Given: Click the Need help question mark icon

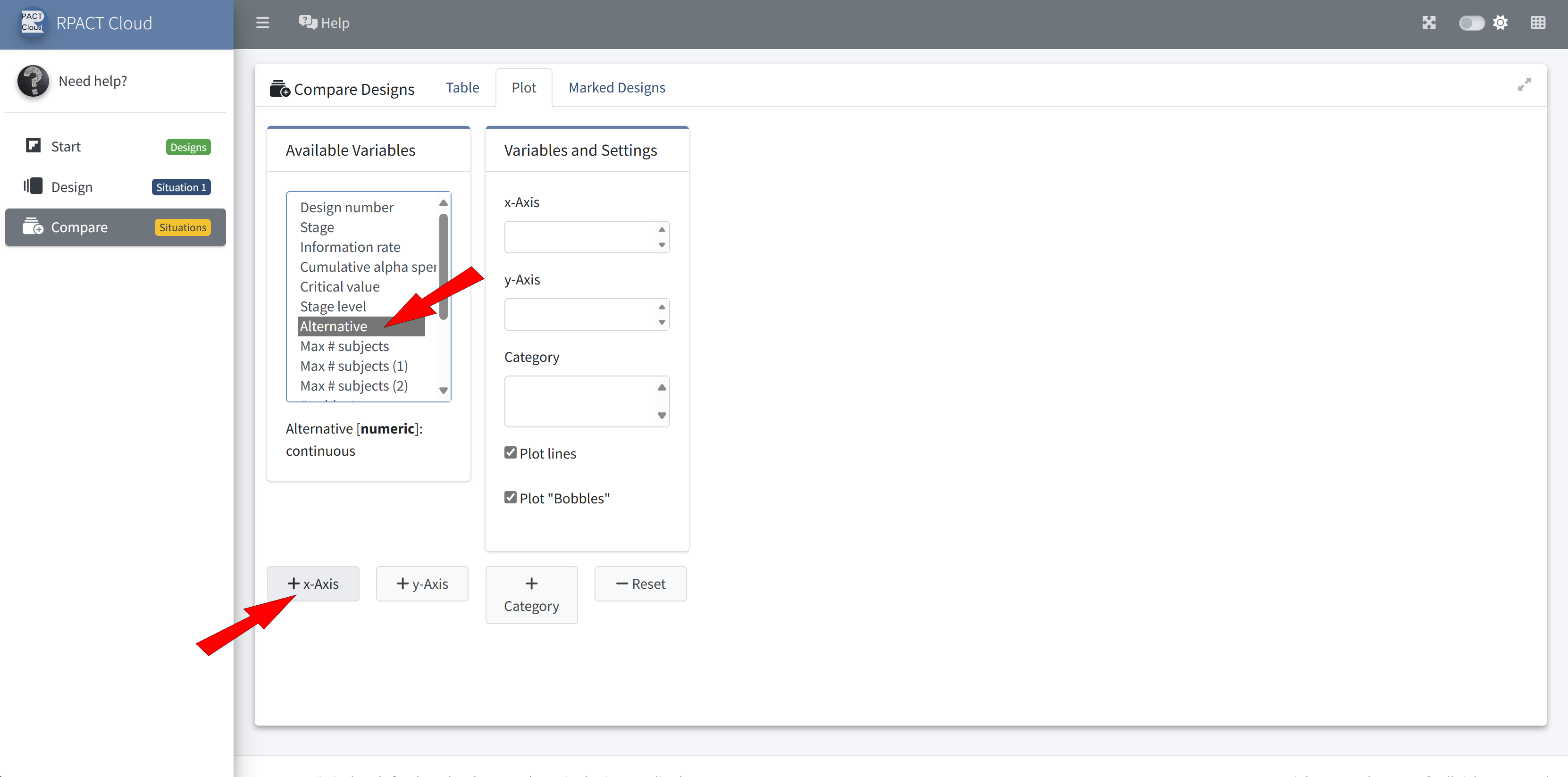Looking at the screenshot, I should coord(33,81).
